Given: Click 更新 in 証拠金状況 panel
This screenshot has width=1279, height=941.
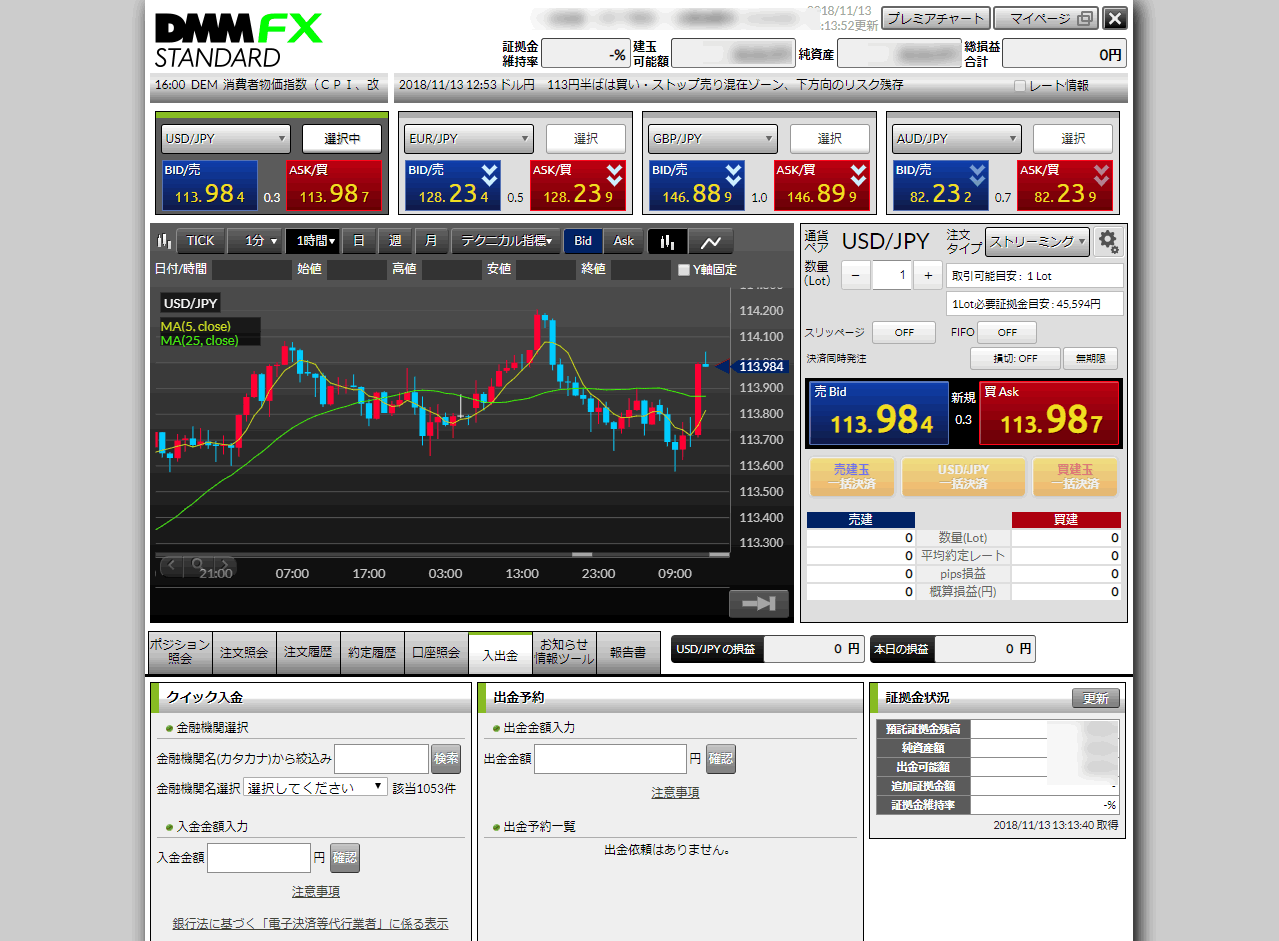Looking at the screenshot, I should point(1096,698).
